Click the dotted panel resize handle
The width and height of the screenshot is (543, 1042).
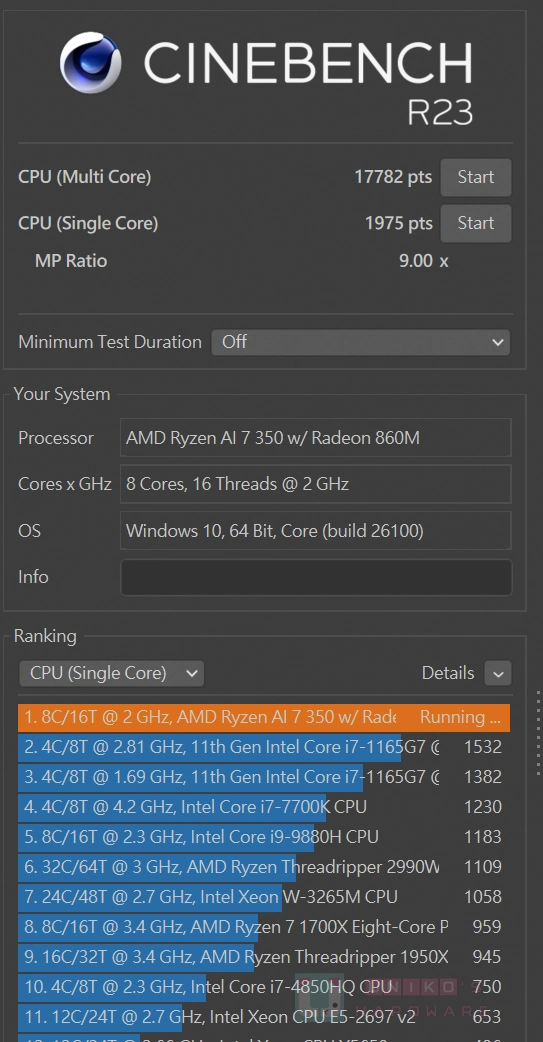[x=538, y=733]
